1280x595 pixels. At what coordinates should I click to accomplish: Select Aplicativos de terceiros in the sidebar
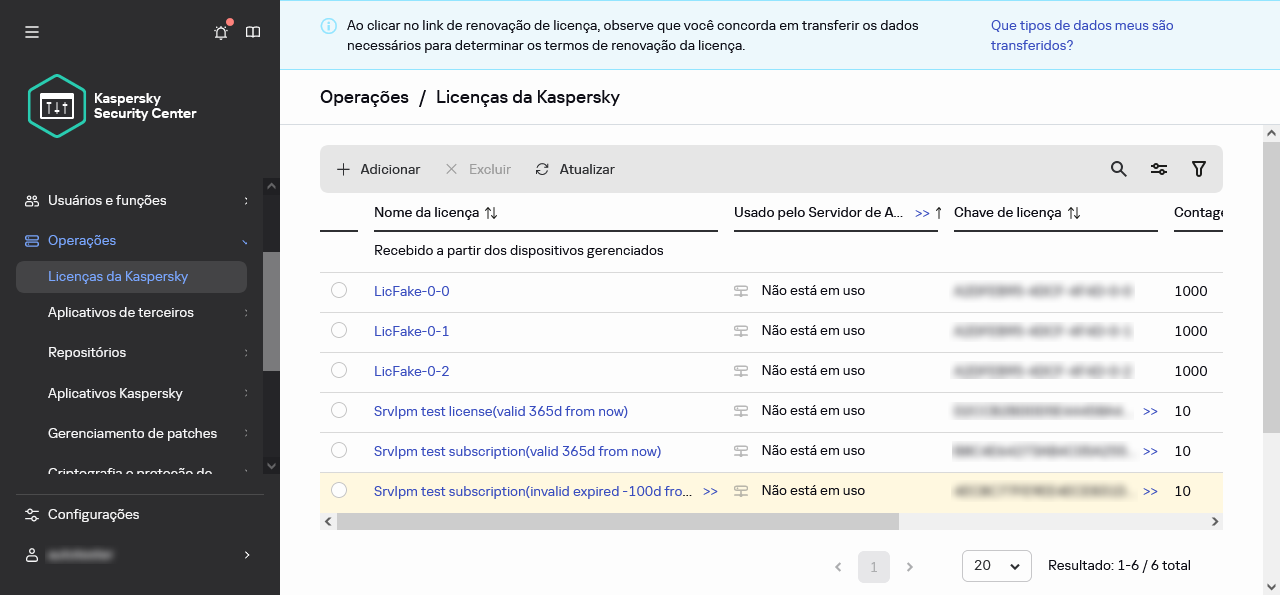point(118,312)
